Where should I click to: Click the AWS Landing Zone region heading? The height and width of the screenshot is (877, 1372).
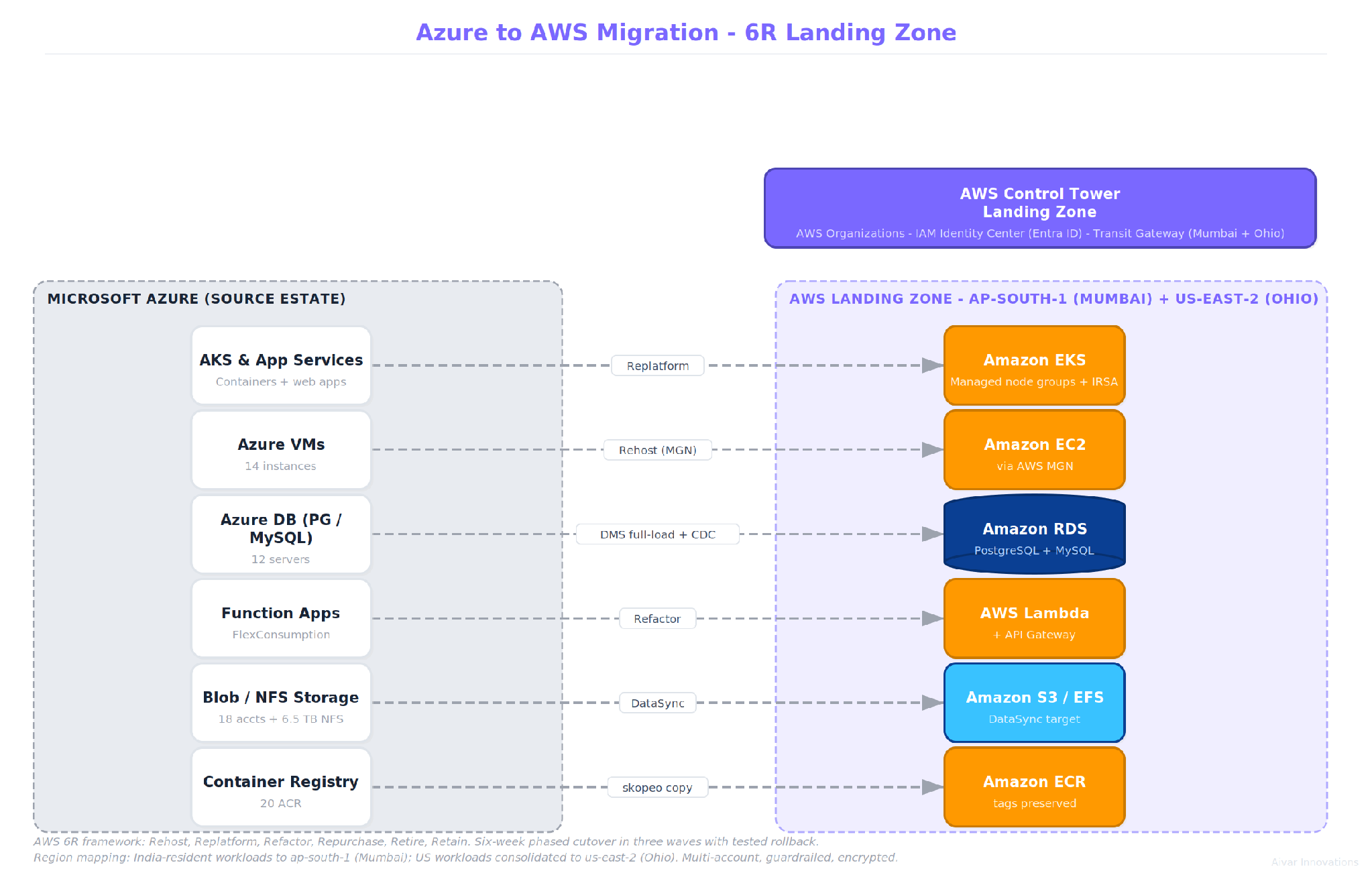(x=1054, y=299)
